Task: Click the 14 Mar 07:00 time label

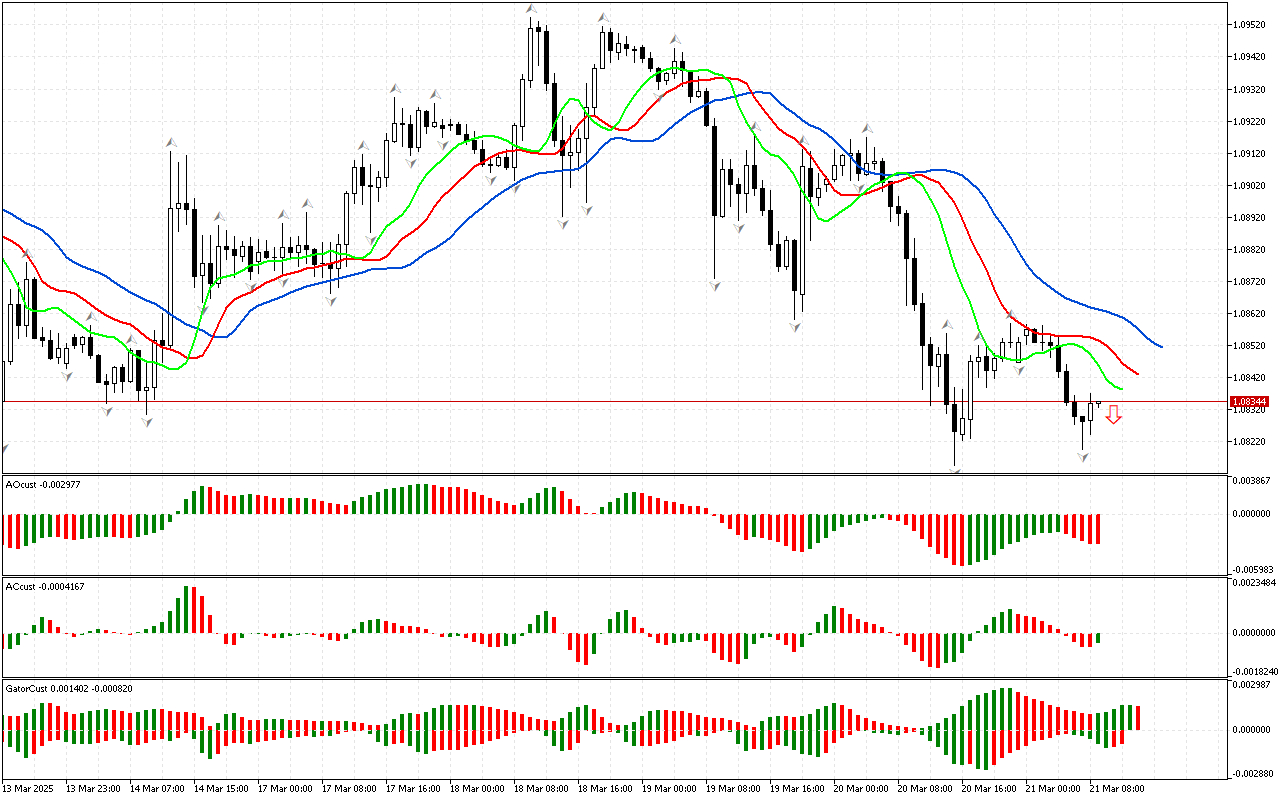Action: (x=156, y=788)
